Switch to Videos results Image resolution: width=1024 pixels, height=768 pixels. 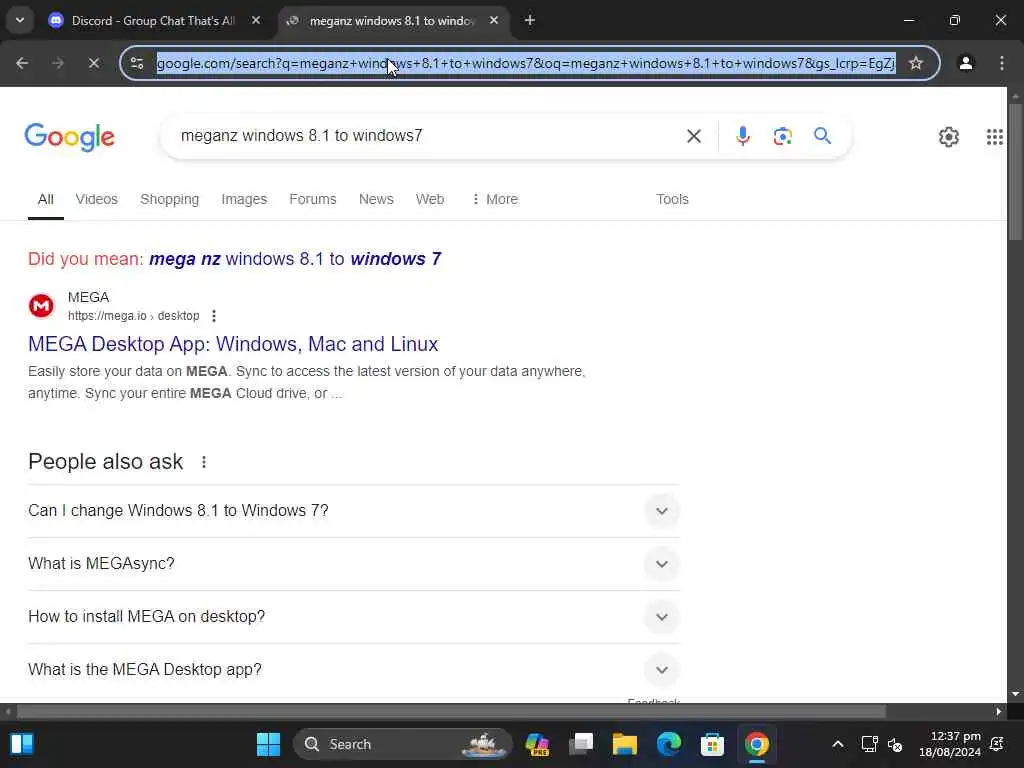[x=97, y=199]
